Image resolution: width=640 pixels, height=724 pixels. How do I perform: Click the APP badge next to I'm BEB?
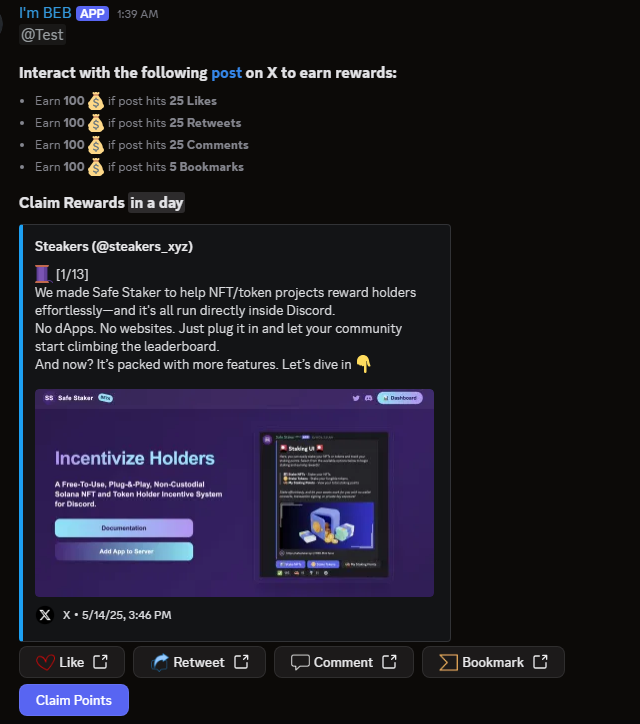(92, 13)
